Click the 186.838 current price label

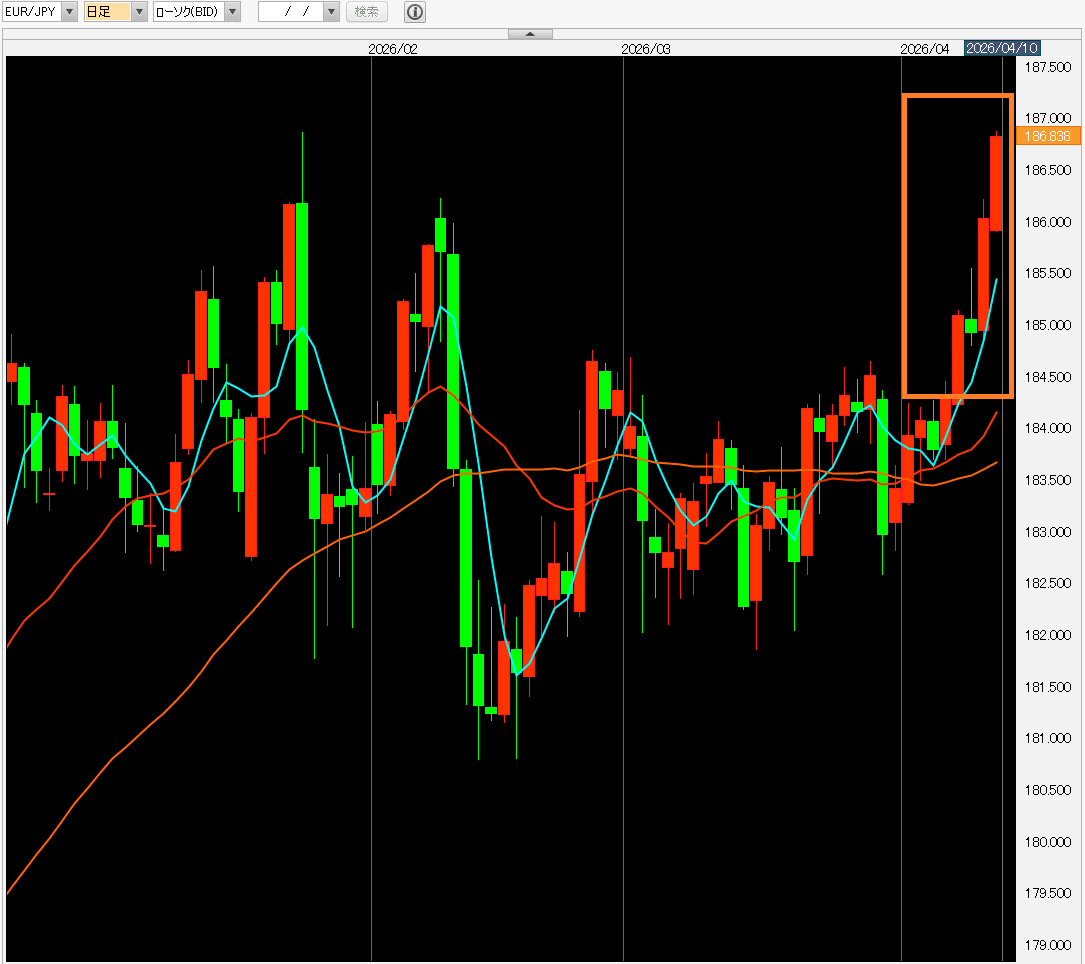[x=1048, y=136]
